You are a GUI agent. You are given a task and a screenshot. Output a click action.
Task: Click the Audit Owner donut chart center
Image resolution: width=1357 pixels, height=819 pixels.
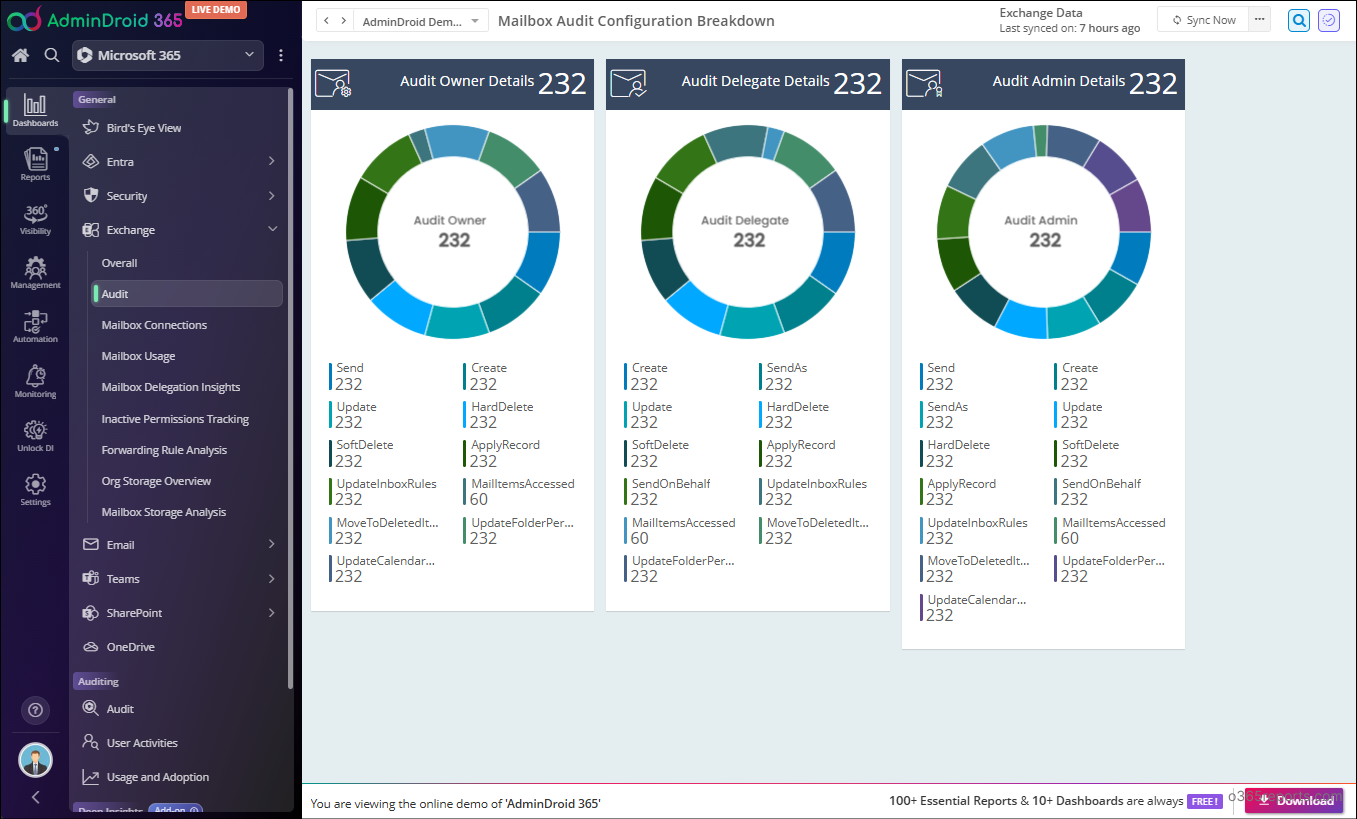click(x=453, y=231)
